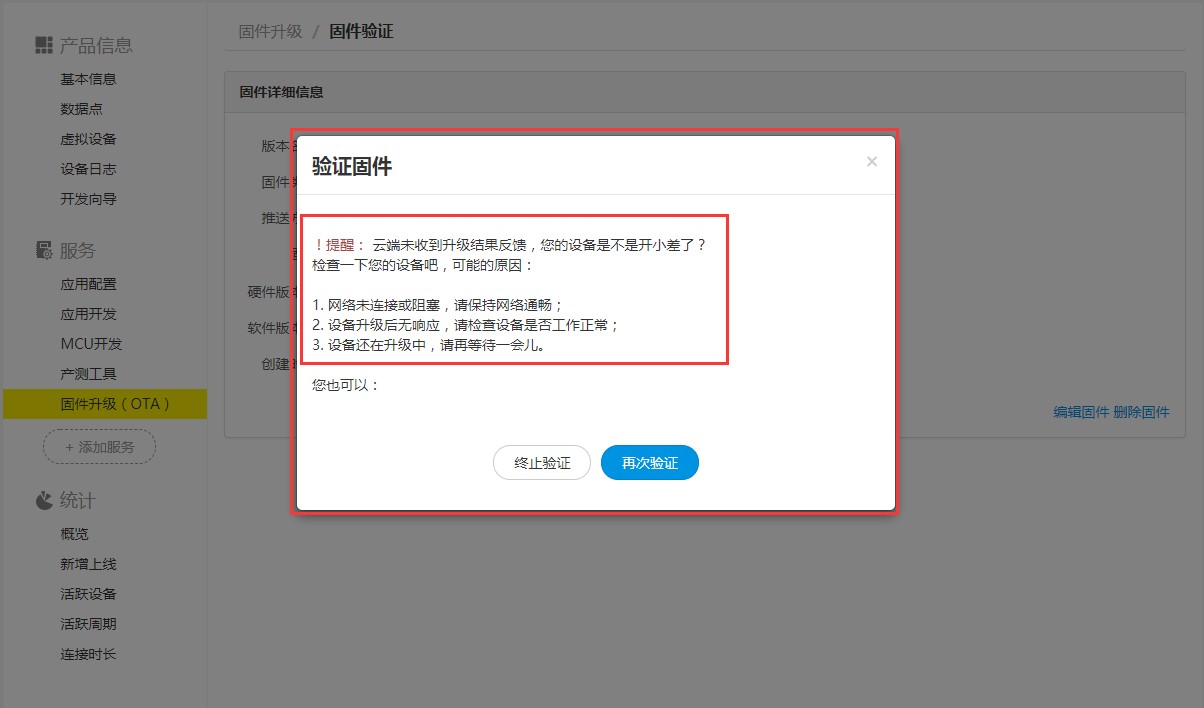Select 产测工具 in sidebar
This screenshot has height=708, width=1204.
[88, 374]
